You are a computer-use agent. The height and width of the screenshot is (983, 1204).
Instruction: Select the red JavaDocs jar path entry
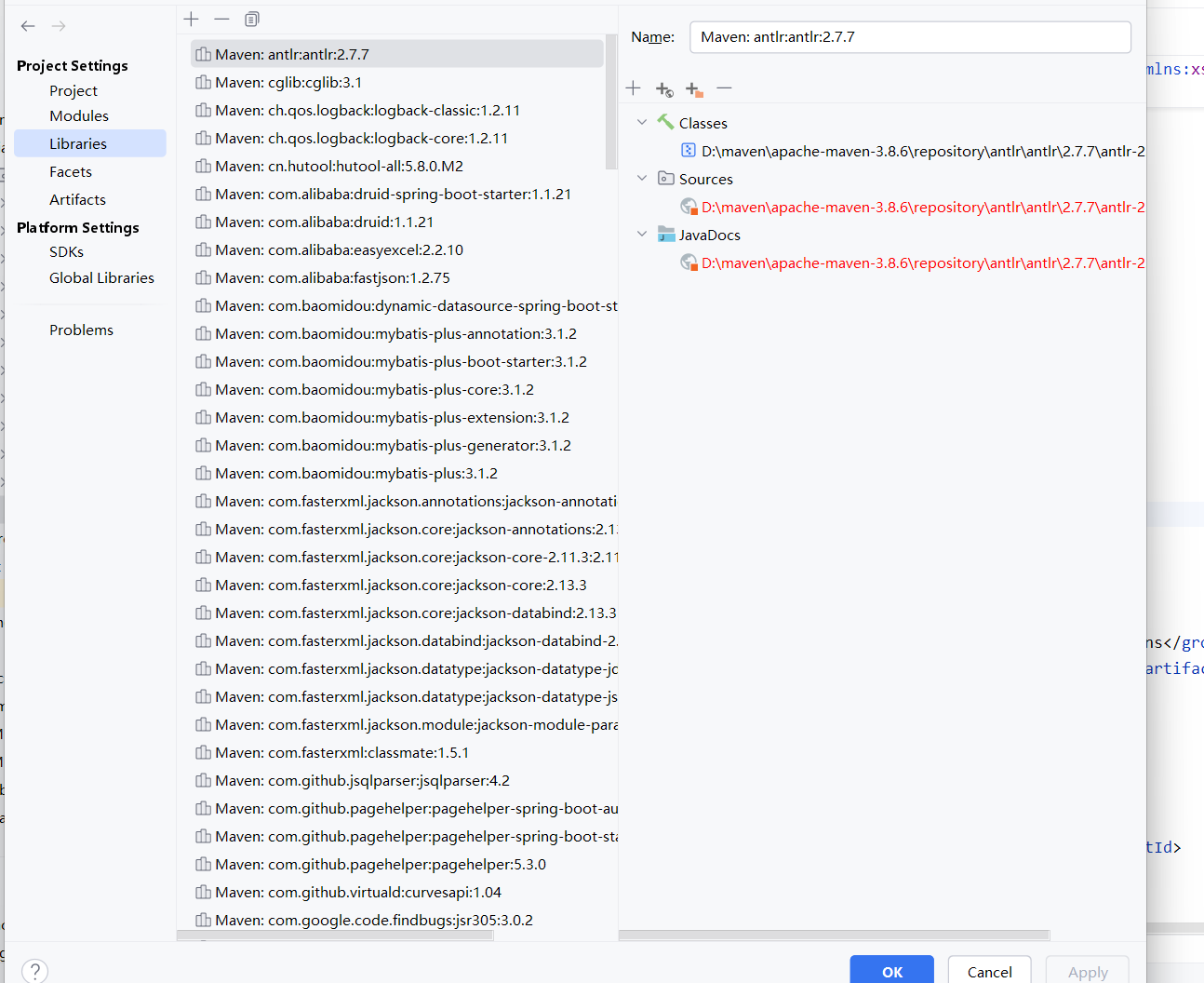[923, 263]
